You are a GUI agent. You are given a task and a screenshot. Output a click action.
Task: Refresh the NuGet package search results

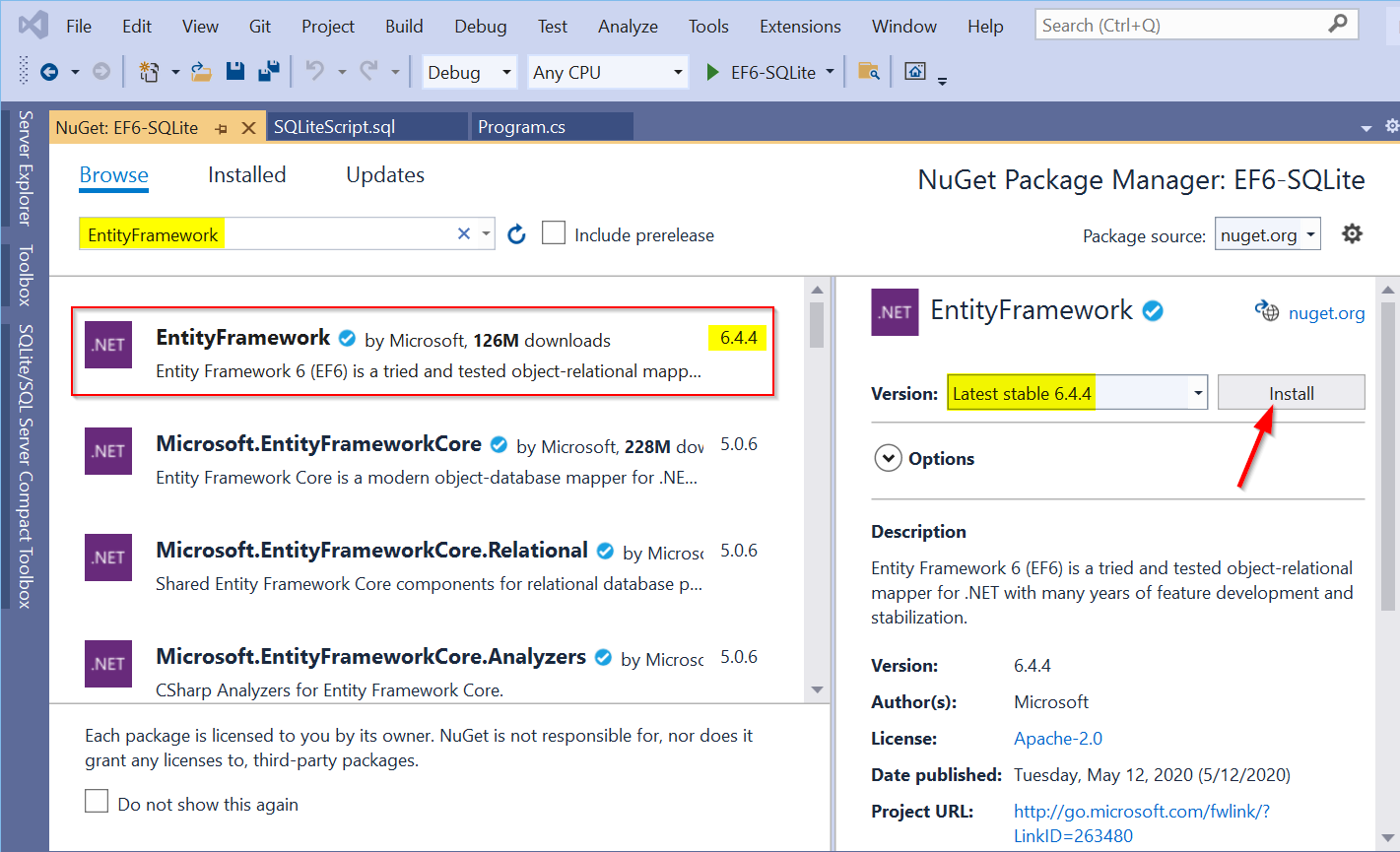[x=516, y=233]
